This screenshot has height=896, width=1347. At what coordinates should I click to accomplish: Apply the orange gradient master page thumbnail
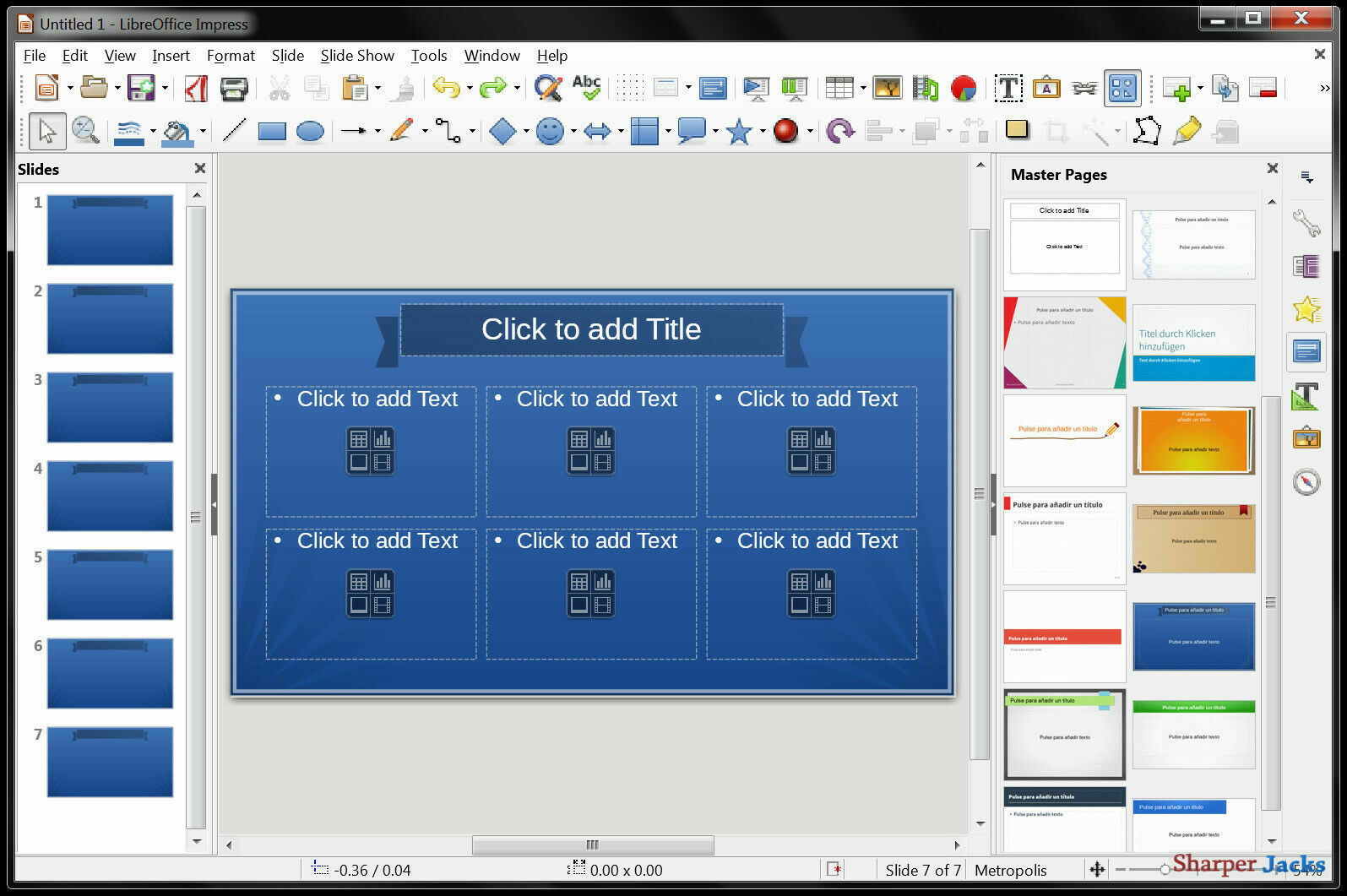click(1193, 440)
